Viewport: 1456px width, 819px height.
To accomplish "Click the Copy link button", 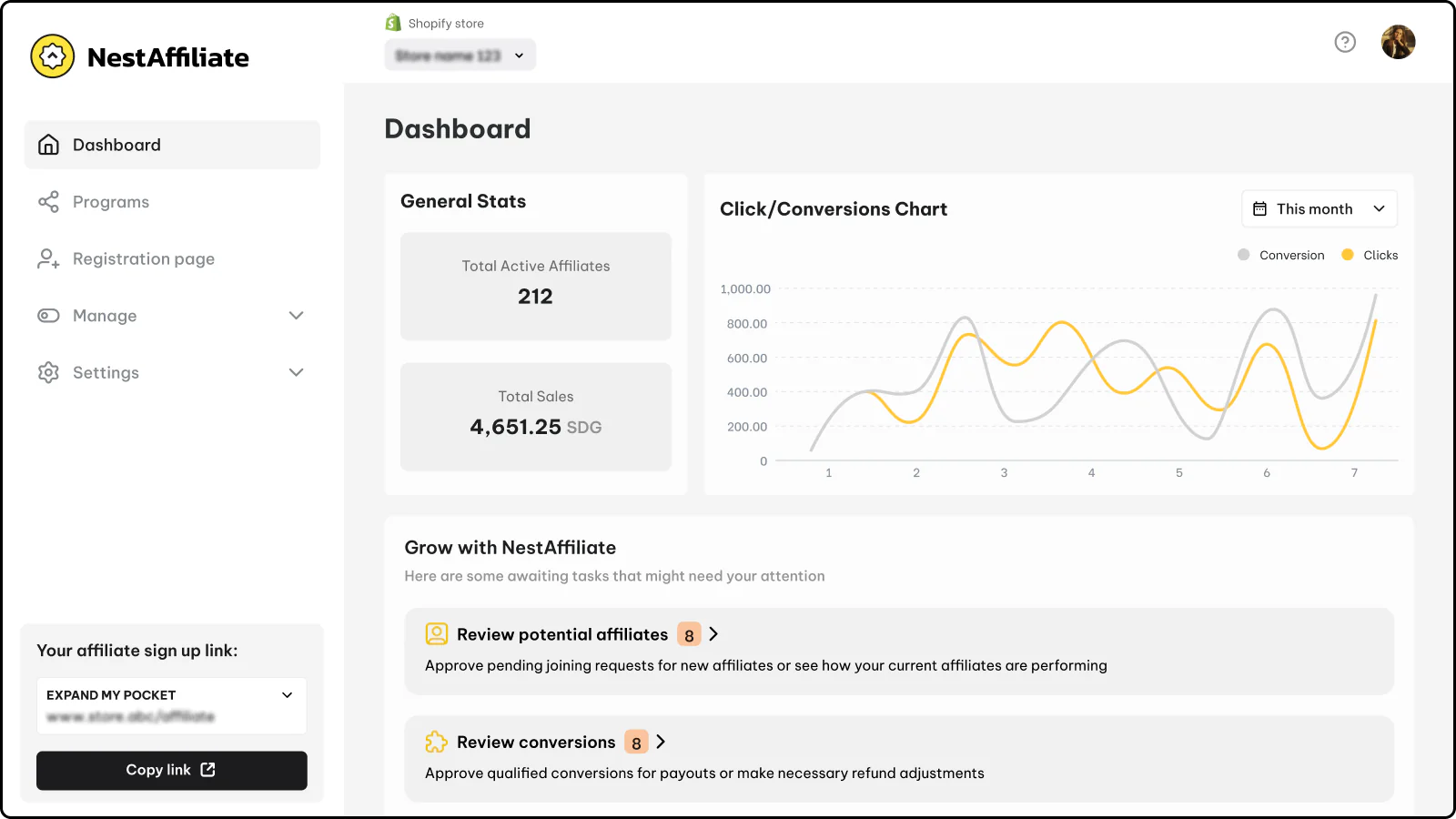I will (x=172, y=771).
